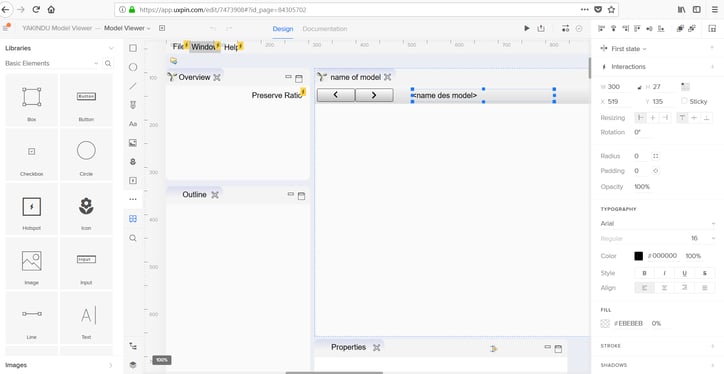Image resolution: width=724 pixels, height=374 pixels.
Task: Open the Arial font family dropdown
Action: click(x=658, y=223)
